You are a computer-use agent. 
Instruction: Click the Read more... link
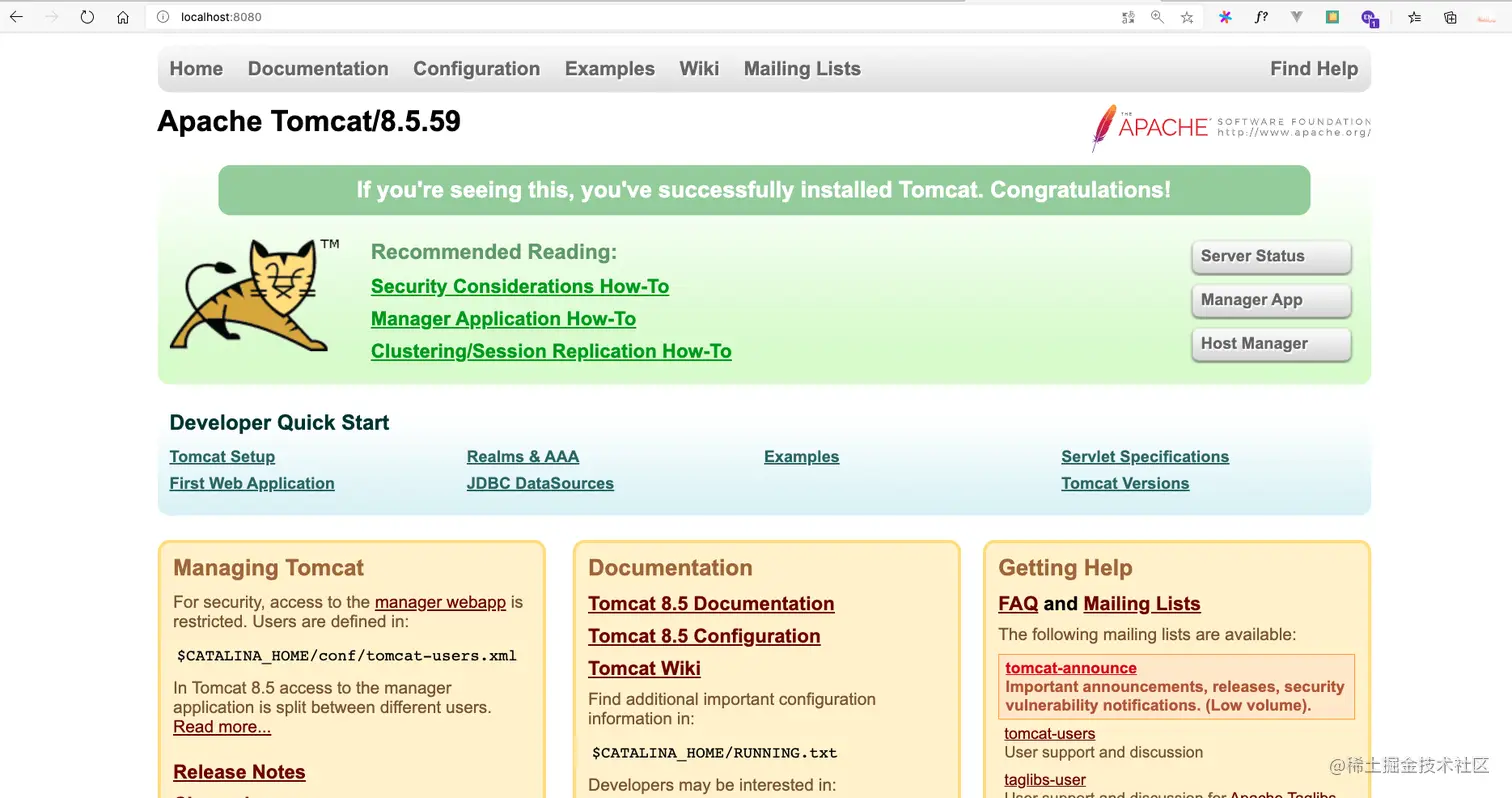(x=222, y=727)
